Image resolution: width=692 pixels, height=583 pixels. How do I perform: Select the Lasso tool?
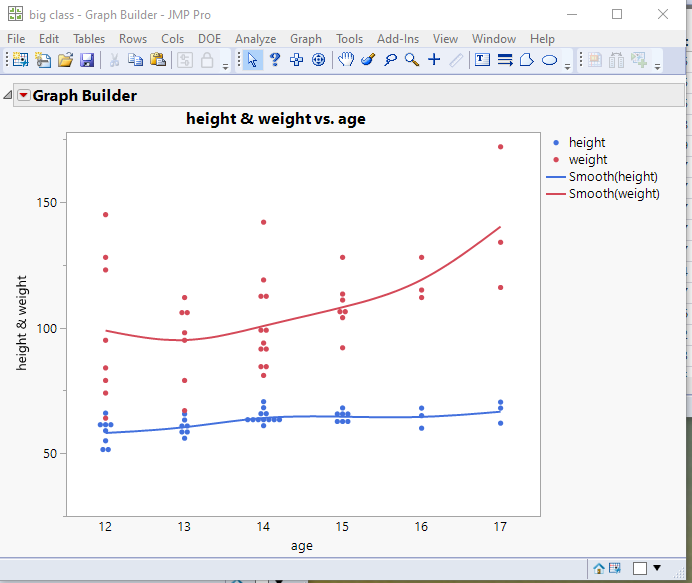pos(390,60)
